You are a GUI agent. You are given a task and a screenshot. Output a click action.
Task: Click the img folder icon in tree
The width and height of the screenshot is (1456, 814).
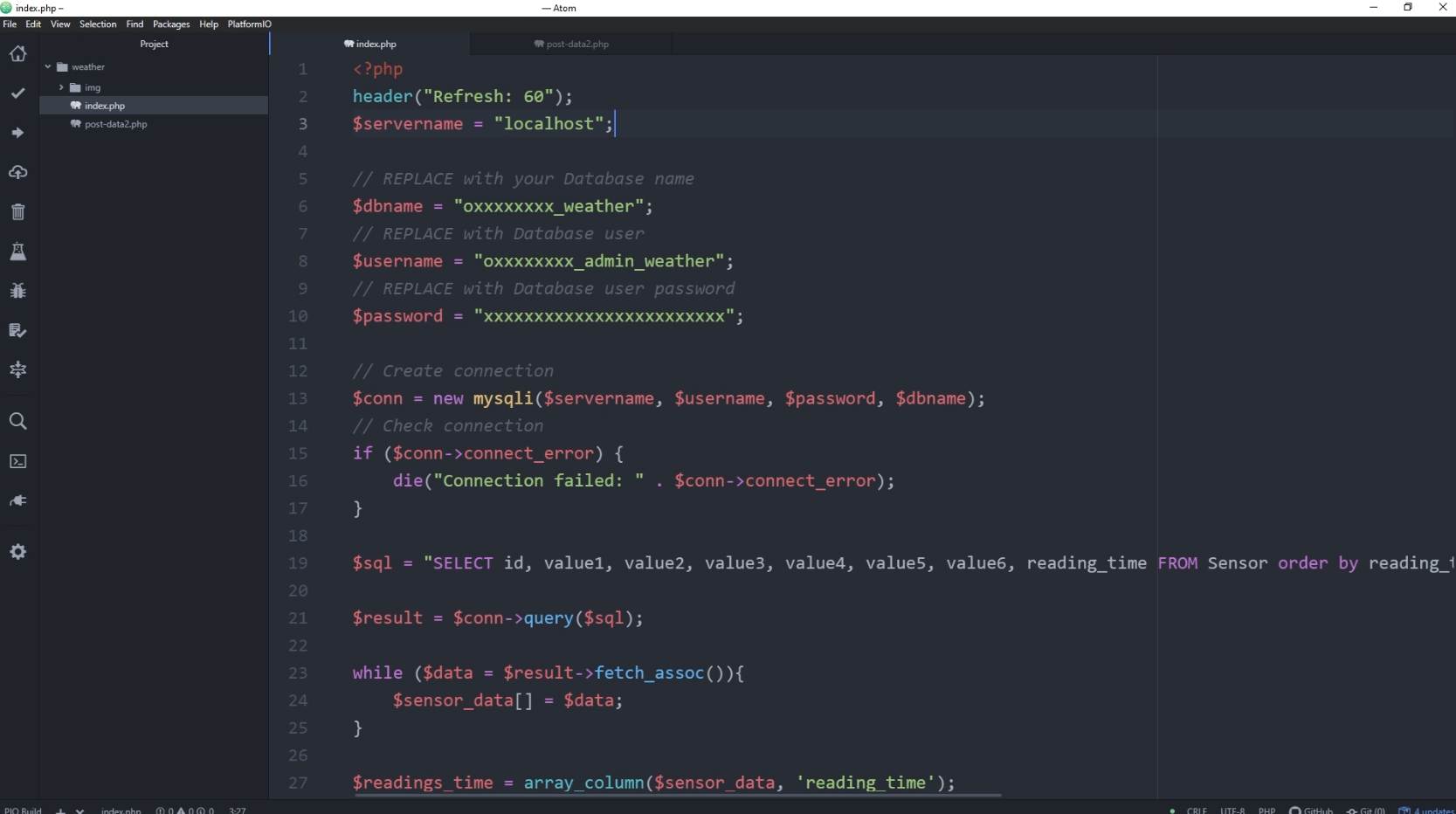[x=75, y=87]
